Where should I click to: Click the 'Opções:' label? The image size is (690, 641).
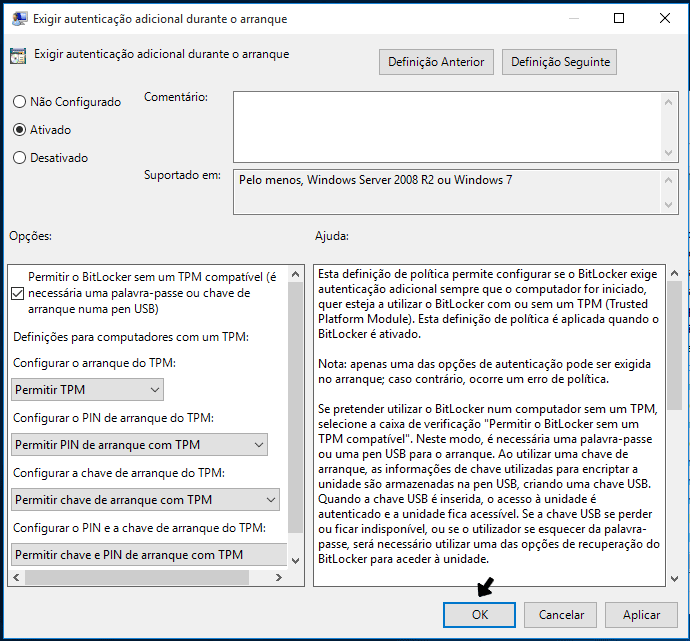(x=30, y=236)
